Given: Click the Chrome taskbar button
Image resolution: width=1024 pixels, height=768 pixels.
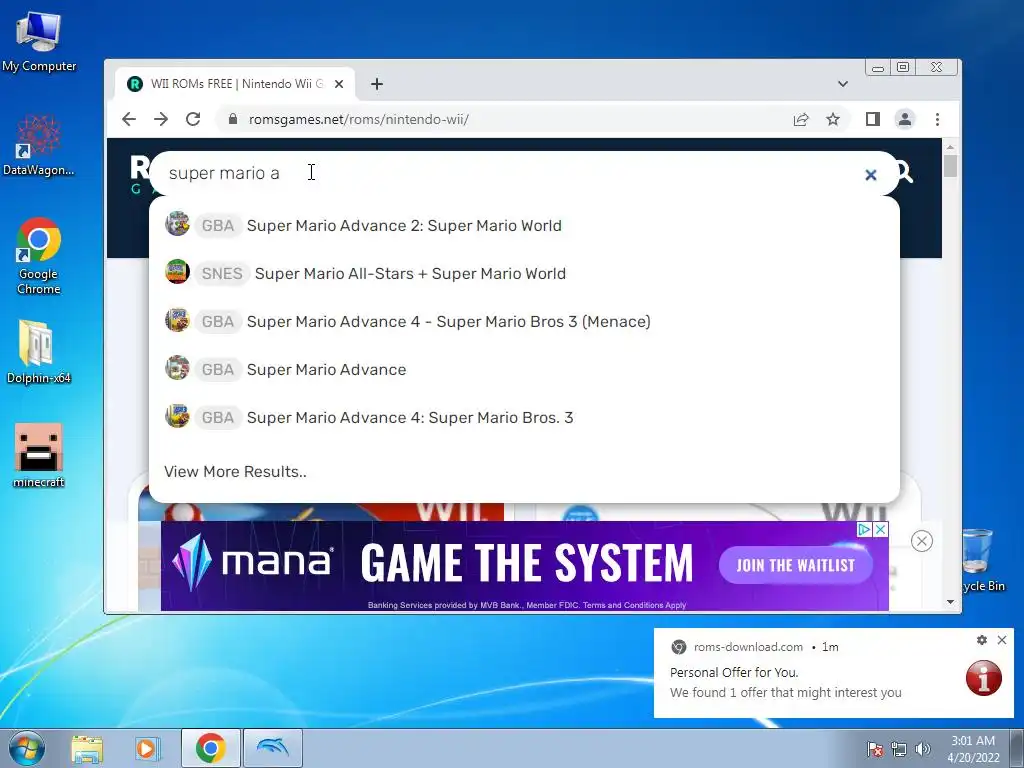Looking at the screenshot, I should pos(210,748).
